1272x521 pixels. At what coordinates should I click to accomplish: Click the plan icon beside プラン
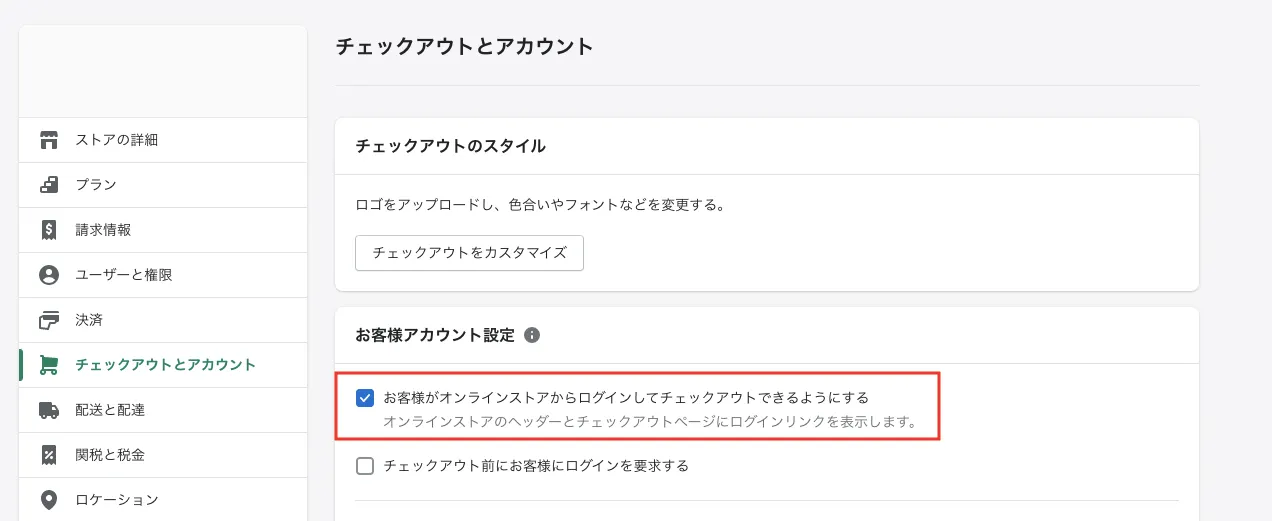point(48,185)
